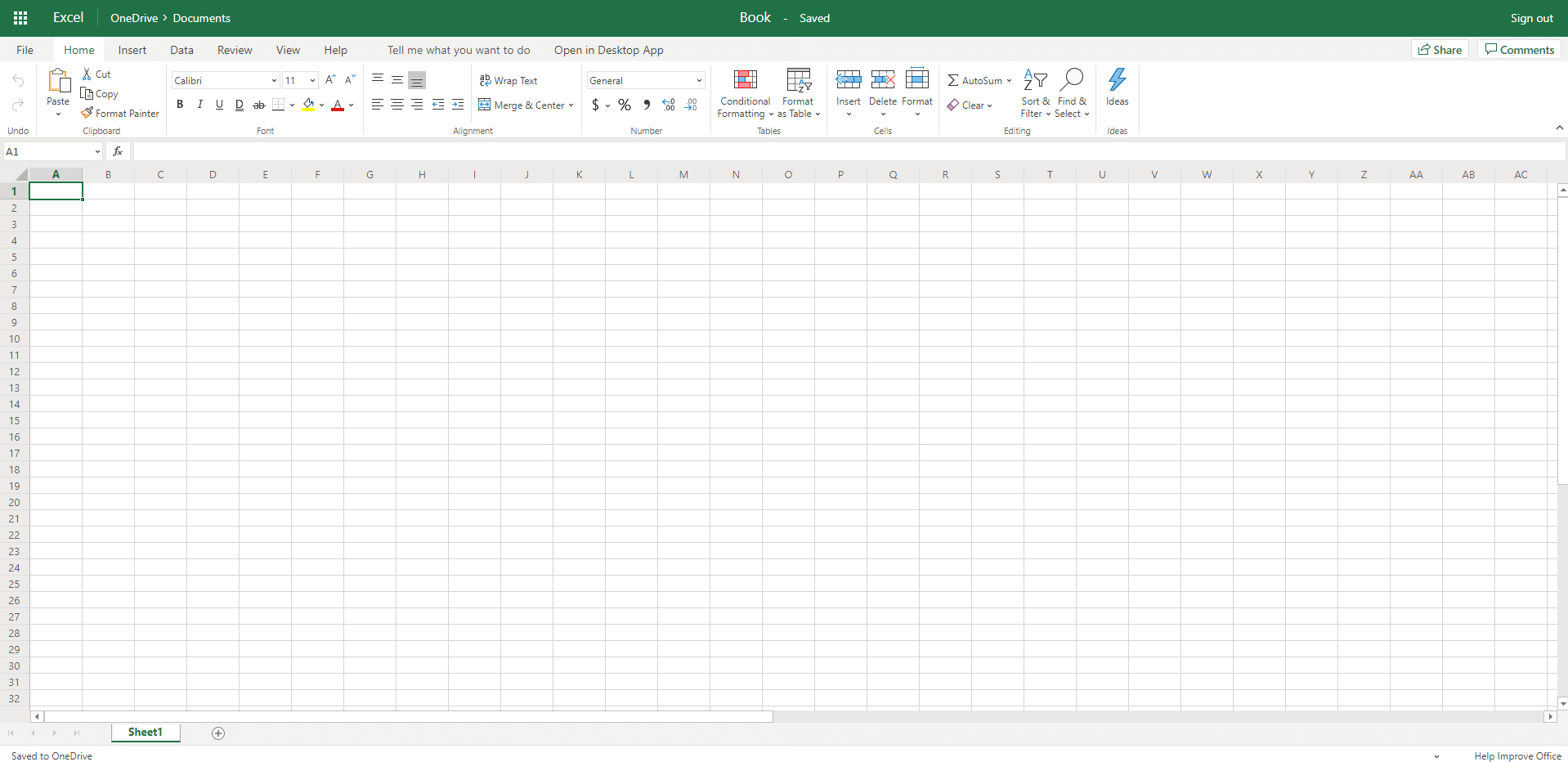The image size is (1568, 762).
Task: Switch to the Insert ribbon tab
Action: (x=132, y=50)
